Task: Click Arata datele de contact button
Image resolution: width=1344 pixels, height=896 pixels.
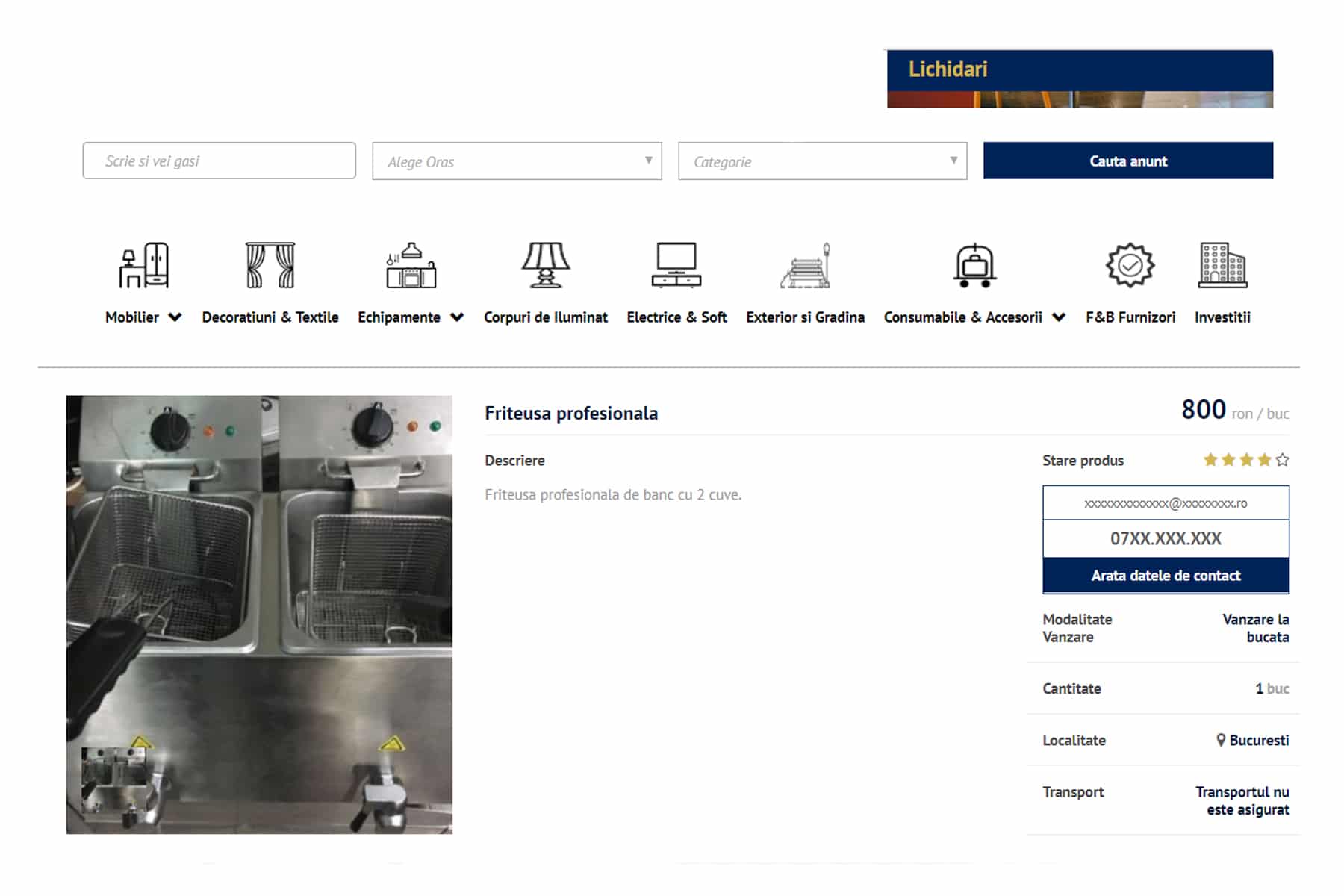Action: click(1166, 576)
